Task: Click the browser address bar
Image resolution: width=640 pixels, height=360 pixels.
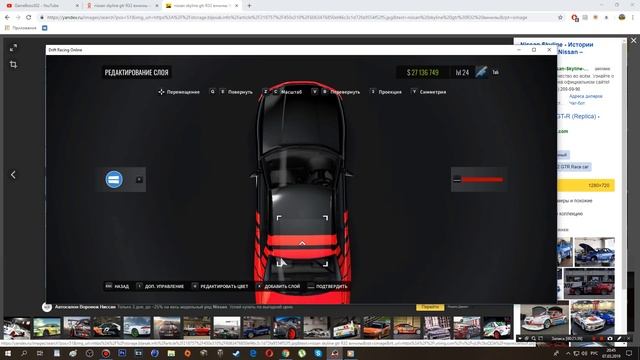Action: tap(299, 18)
